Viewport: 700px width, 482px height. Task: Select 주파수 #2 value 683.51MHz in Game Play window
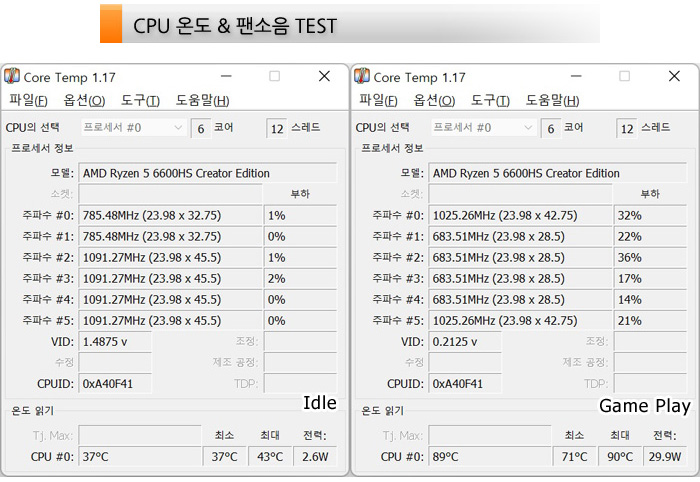click(x=521, y=257)
